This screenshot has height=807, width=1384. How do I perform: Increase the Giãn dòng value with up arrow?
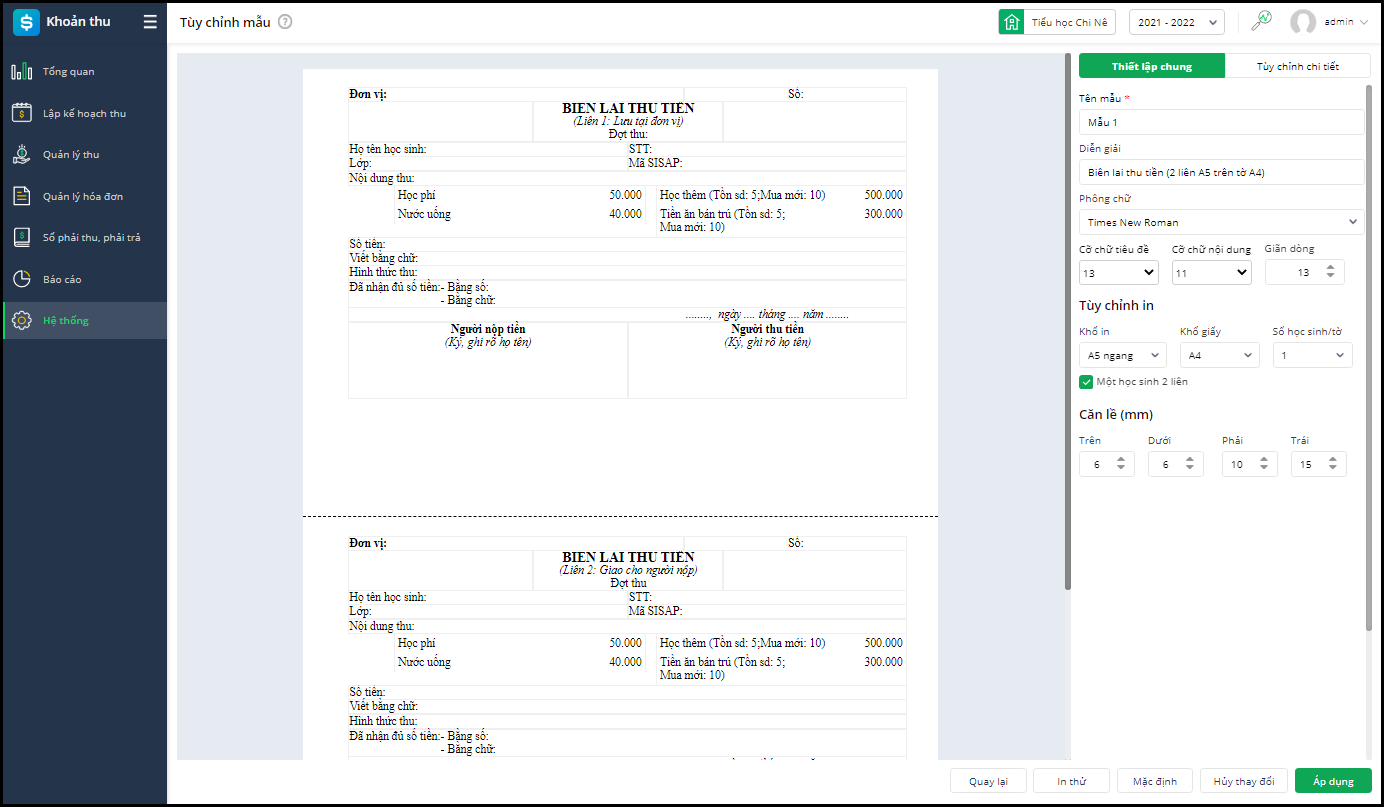click(1330, 267)
